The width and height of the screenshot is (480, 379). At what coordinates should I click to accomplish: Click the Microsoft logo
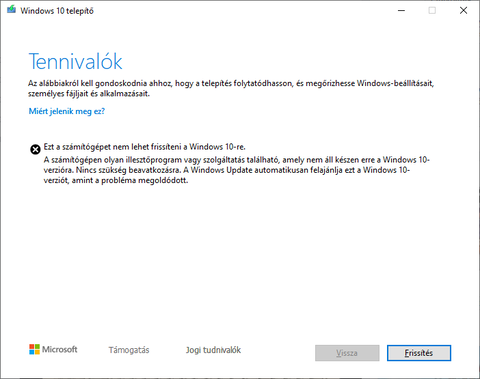pos(53,349)
